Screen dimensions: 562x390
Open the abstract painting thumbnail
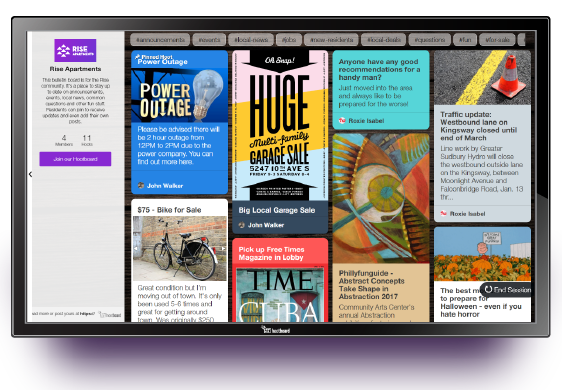click(381, 199)
